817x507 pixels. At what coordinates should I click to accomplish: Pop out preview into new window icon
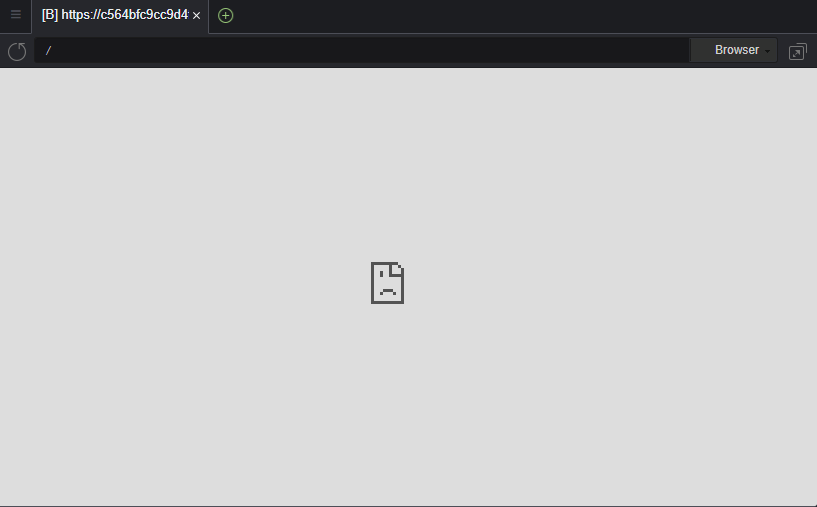[x=797, y=52]
